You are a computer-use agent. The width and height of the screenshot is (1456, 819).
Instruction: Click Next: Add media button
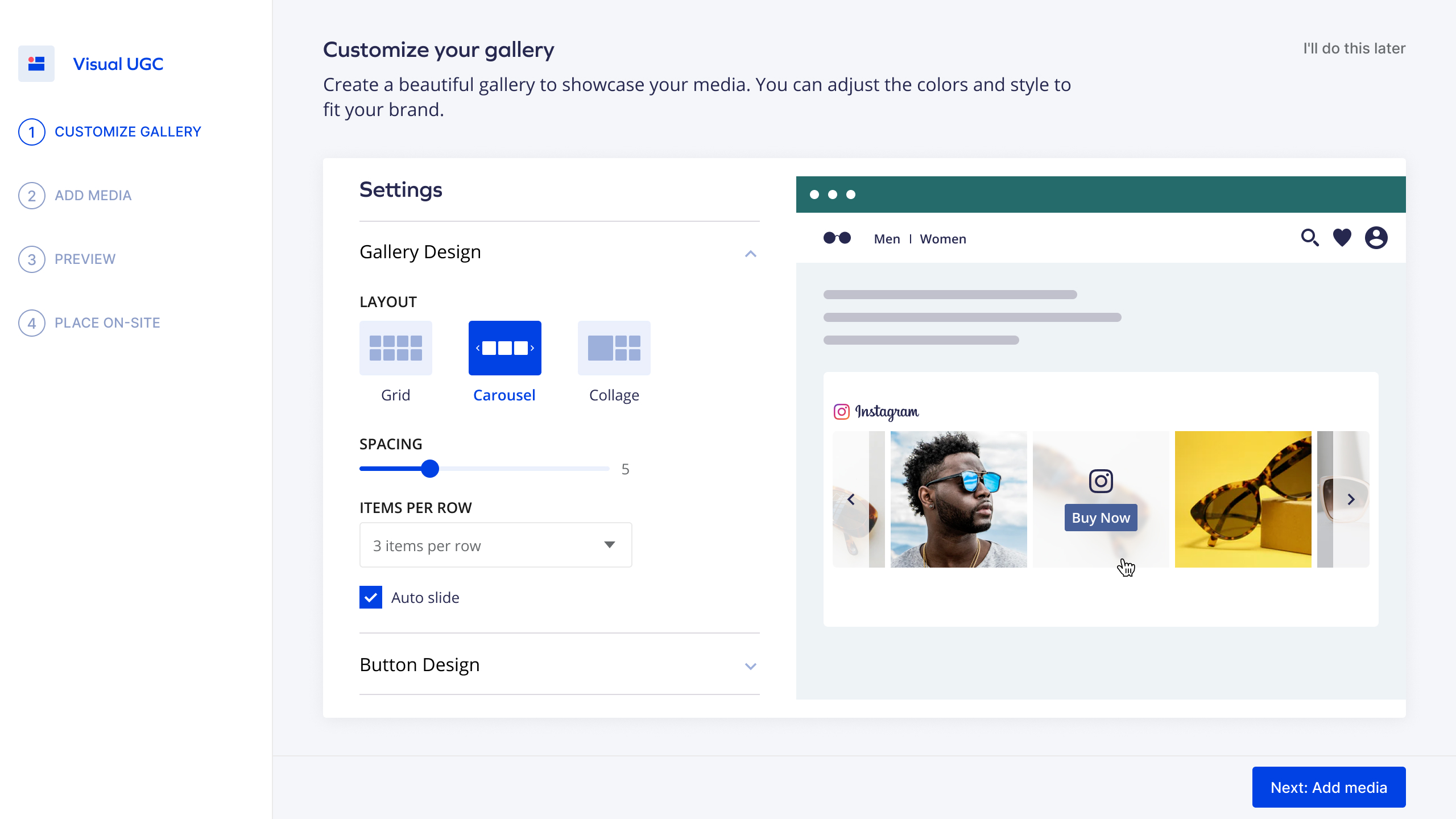click(x=1329, y=787)
